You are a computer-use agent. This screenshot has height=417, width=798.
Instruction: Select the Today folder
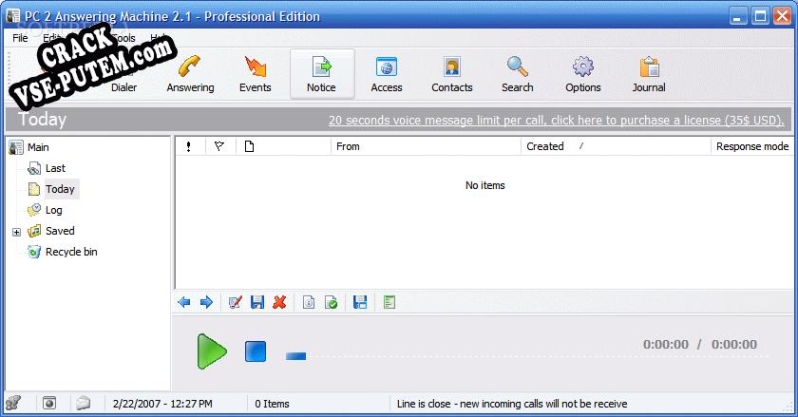click(x=60, y=189)
